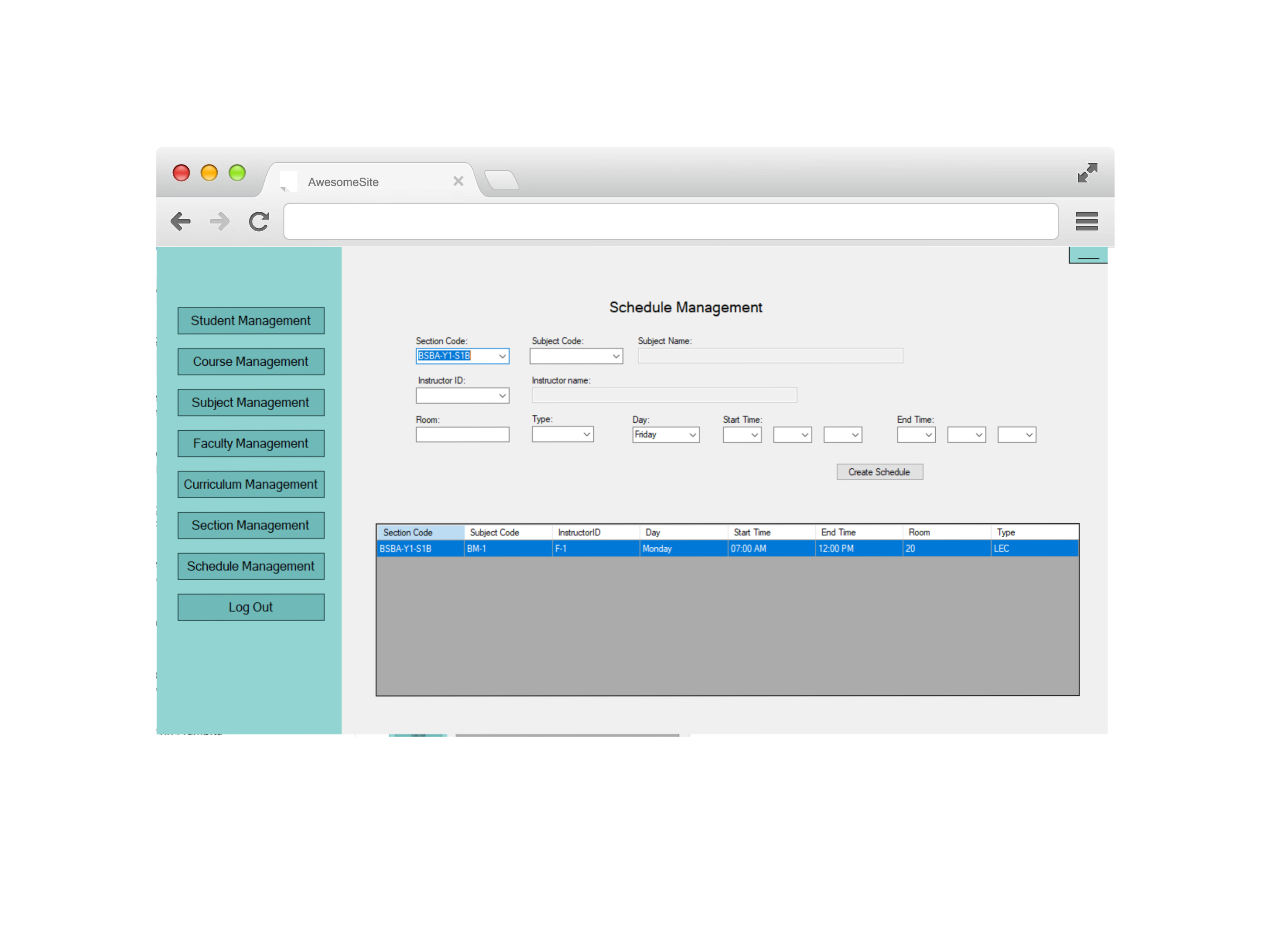Open Student Management from sidebar
1270x952 pixels.
coord(250,321)
